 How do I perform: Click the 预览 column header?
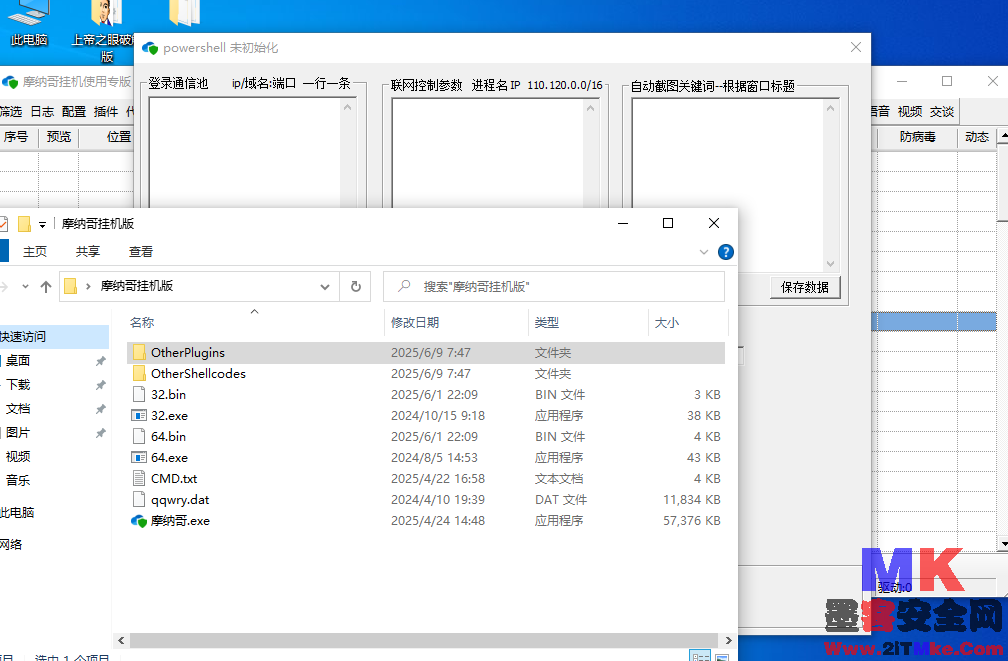pos(58,137)
